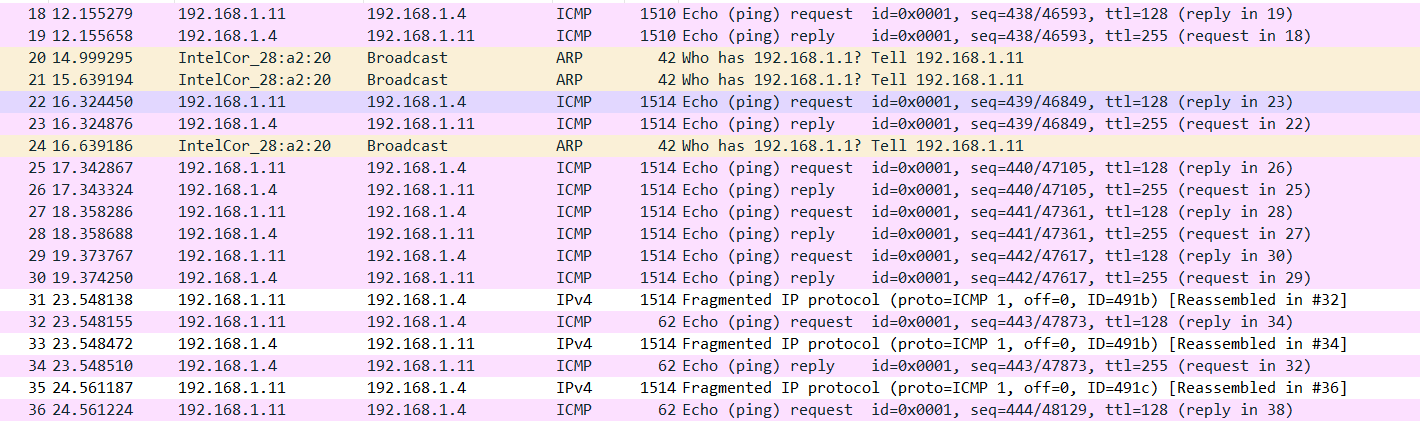Image resolution: width=1420 pixels, height=425 pixels.
Task: Select packet 18 ICMP echo request row
Action: (700, 14)
